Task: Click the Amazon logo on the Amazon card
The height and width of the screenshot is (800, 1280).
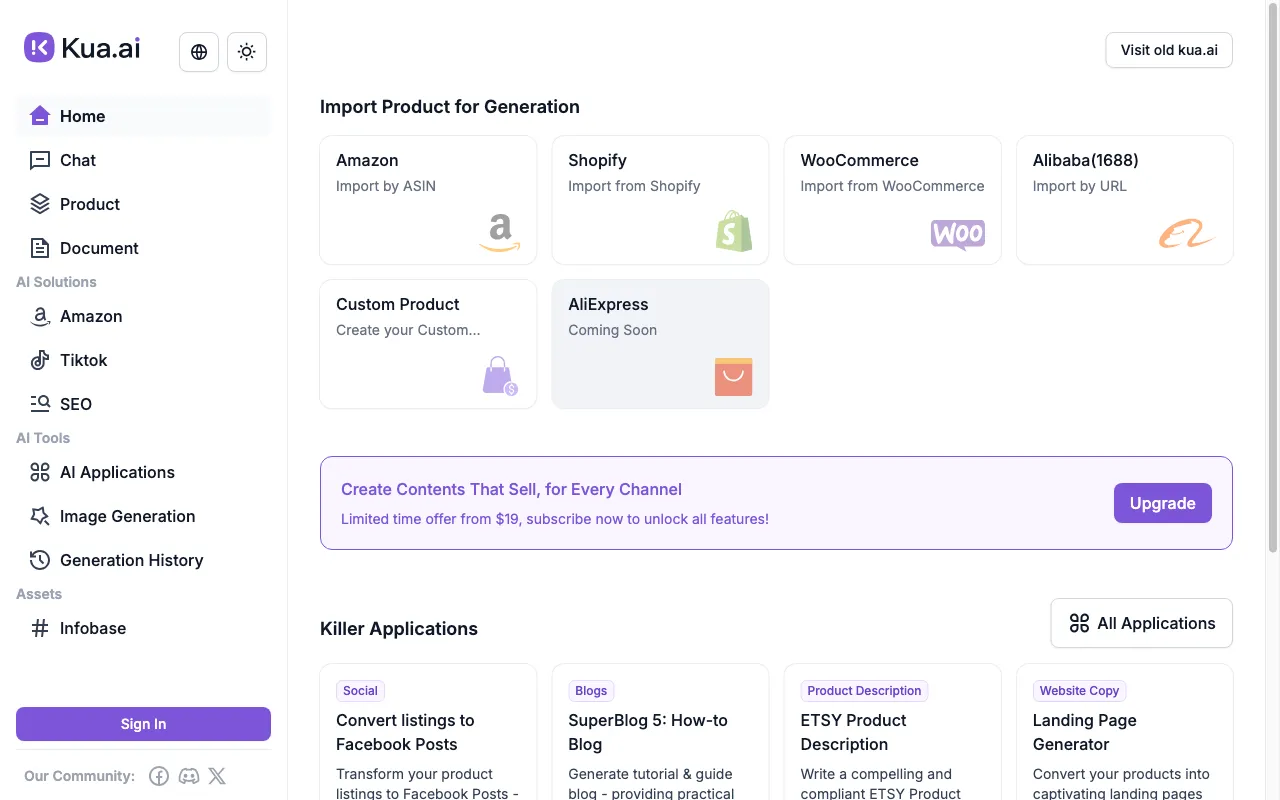Action: (499, 234)
